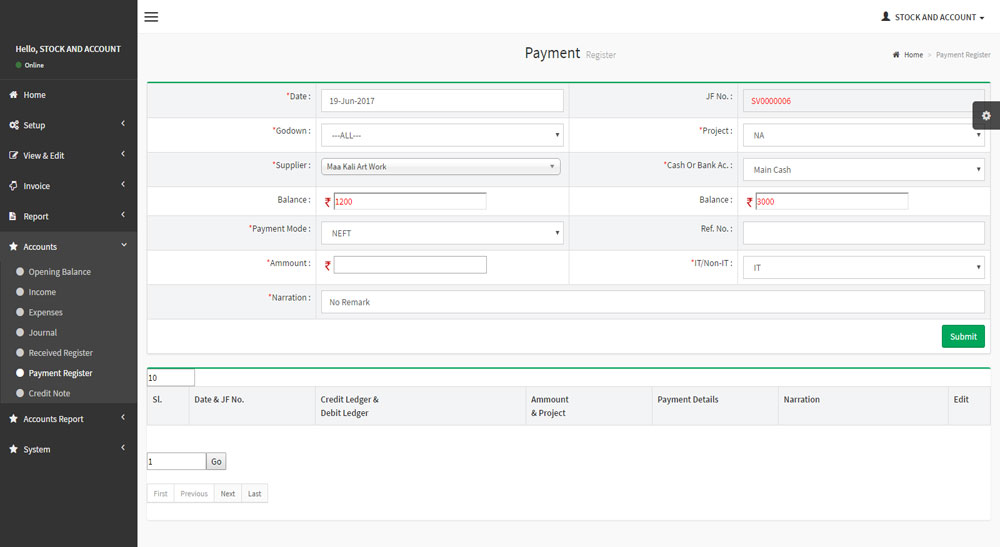The height and width of the screenshot is (547, 1000).
Task: Open the Cash Or Bank Ac dropdown
Action: click(x=864, y=170)
